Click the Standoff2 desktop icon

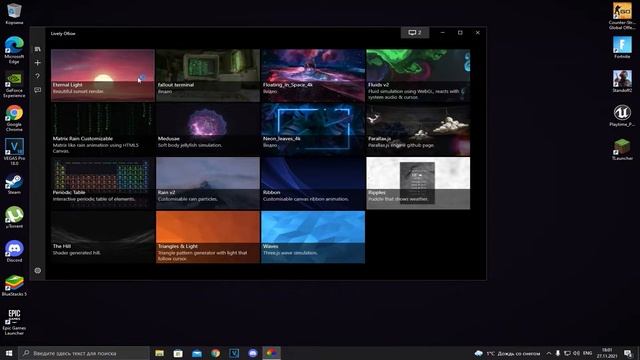pyautogui.click(x=622, y=81)
